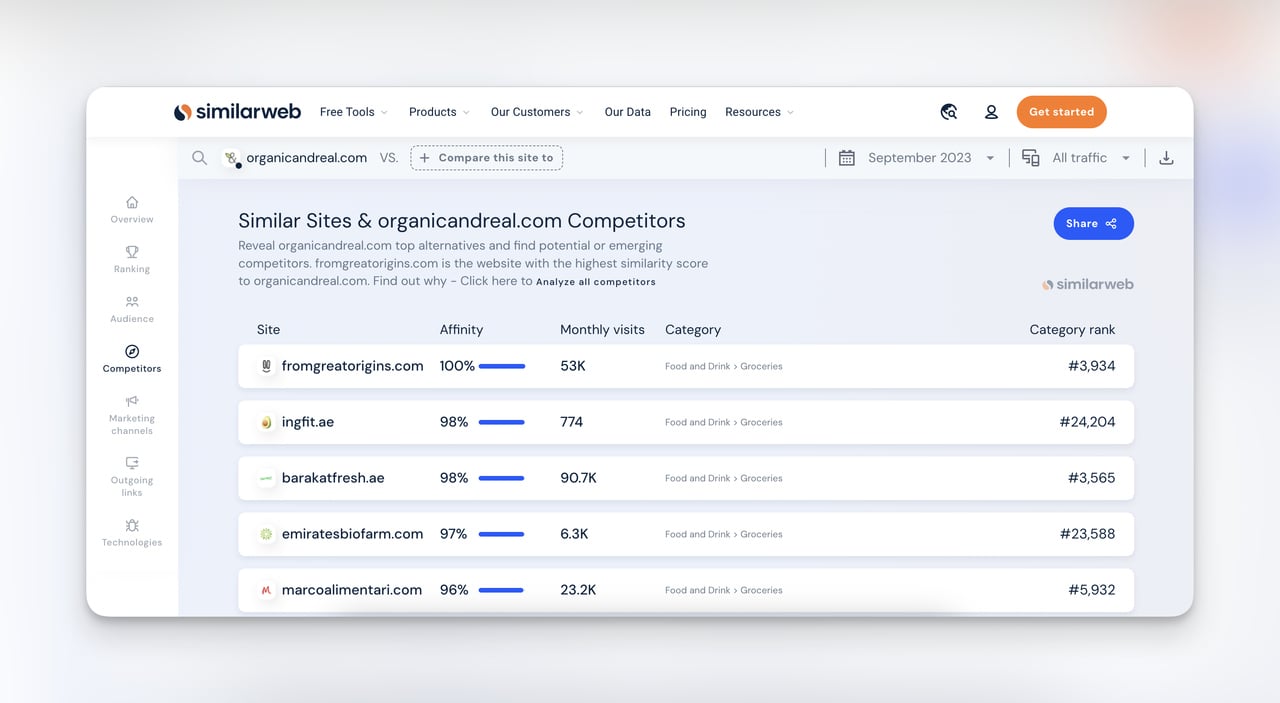Open the globe search icon in the header

click(x=949, y=112)
